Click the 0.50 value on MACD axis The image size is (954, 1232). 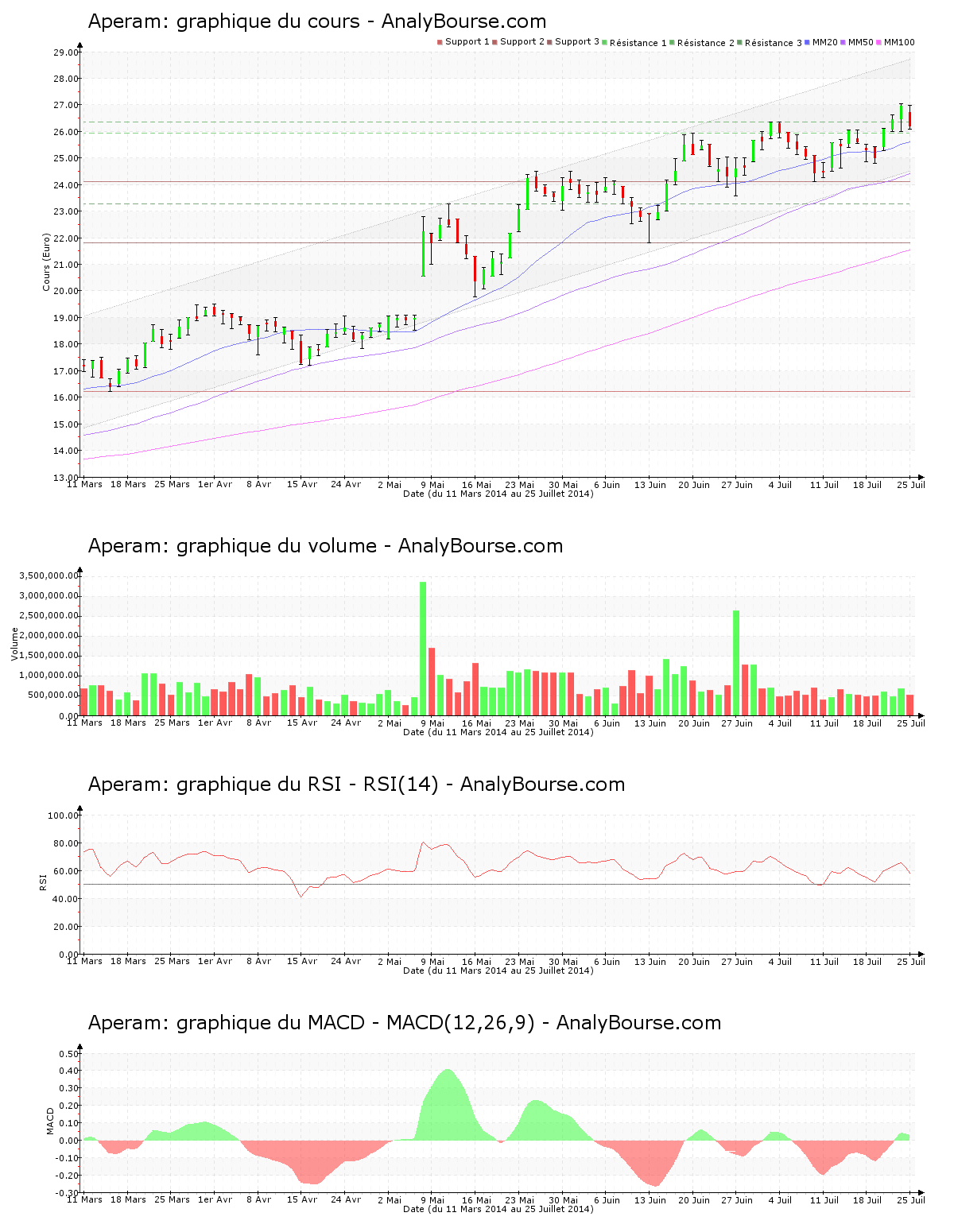point(69,1054)
